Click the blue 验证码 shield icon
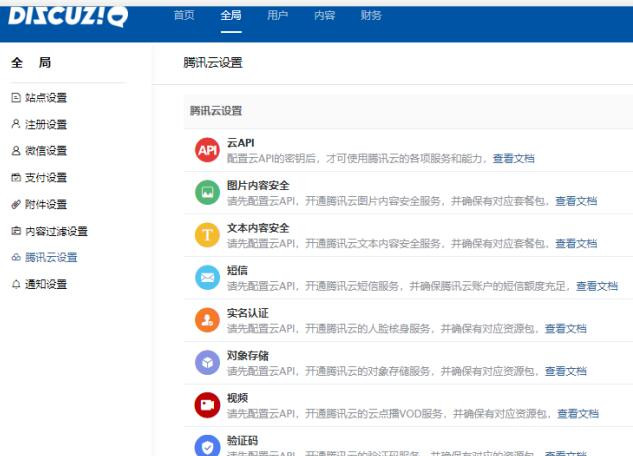The image size is (633, 456). (207, 446)
